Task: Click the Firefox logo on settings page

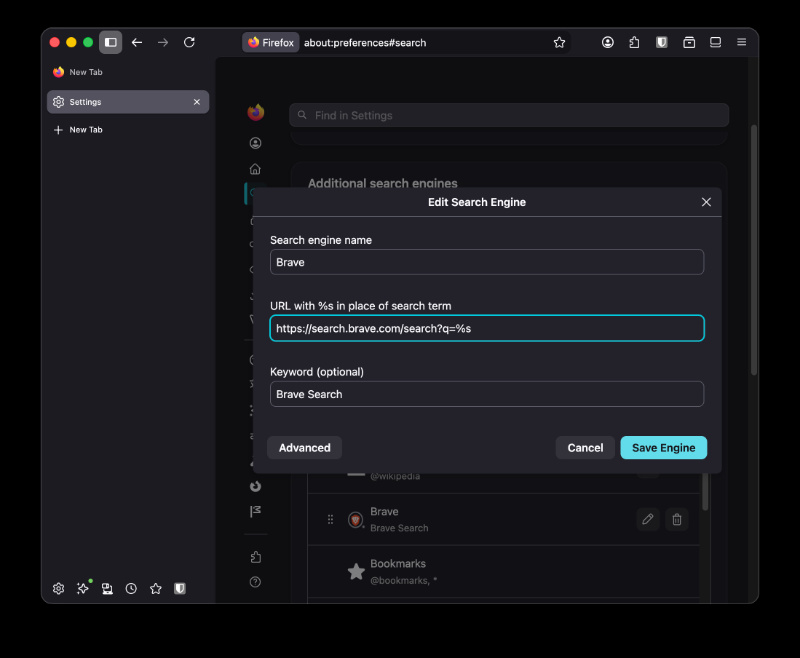Action: (x=256, y=112)
